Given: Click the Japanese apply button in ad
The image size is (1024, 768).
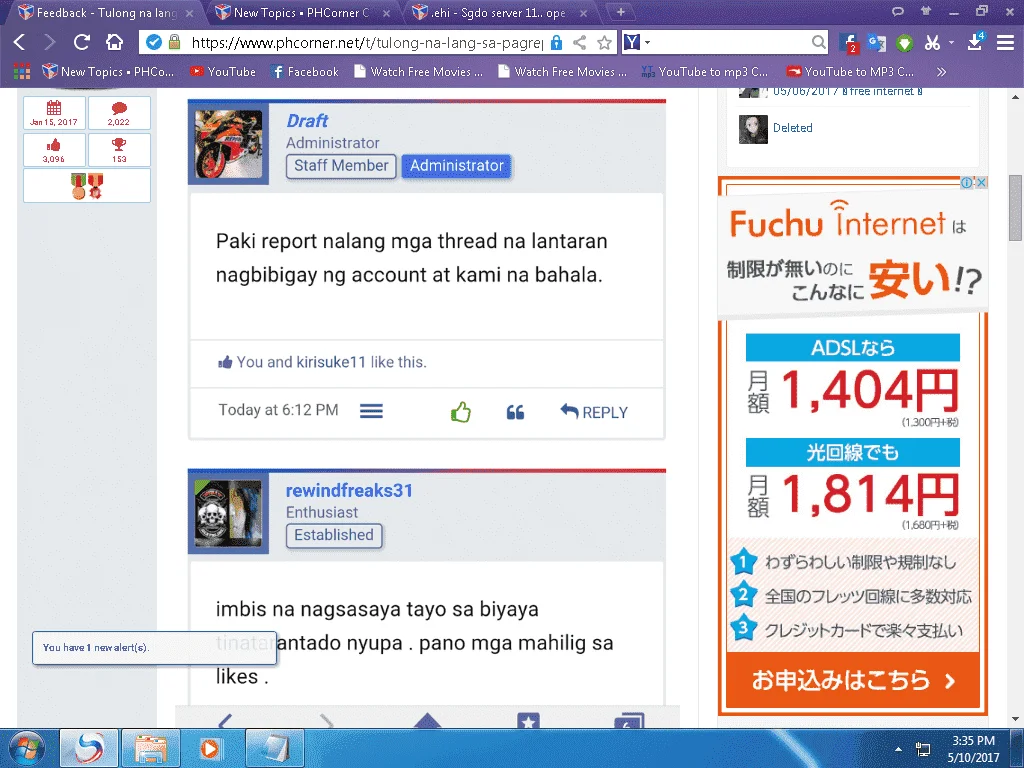Looking at the screenshot, I should 853,680.
